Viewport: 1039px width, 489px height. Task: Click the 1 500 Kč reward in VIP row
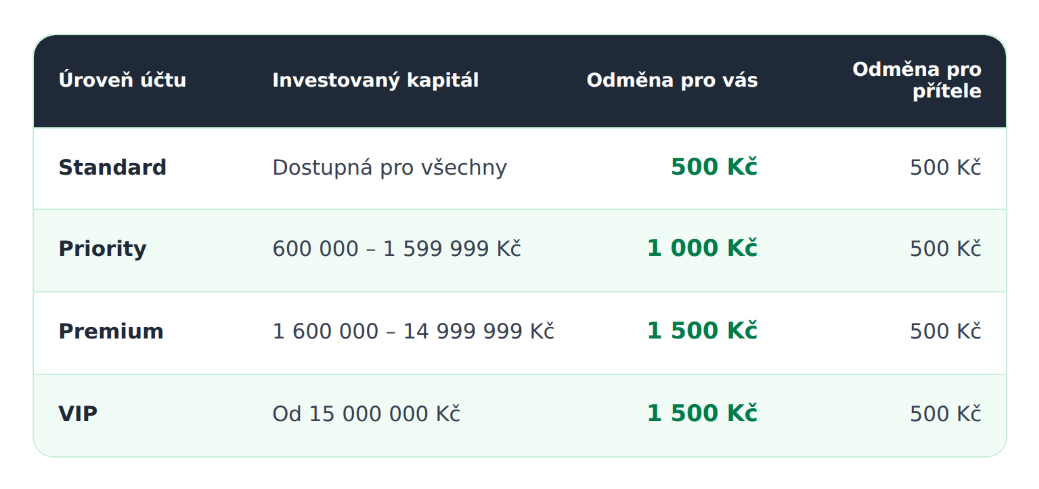pyautogui.click(x=702, y=413)
